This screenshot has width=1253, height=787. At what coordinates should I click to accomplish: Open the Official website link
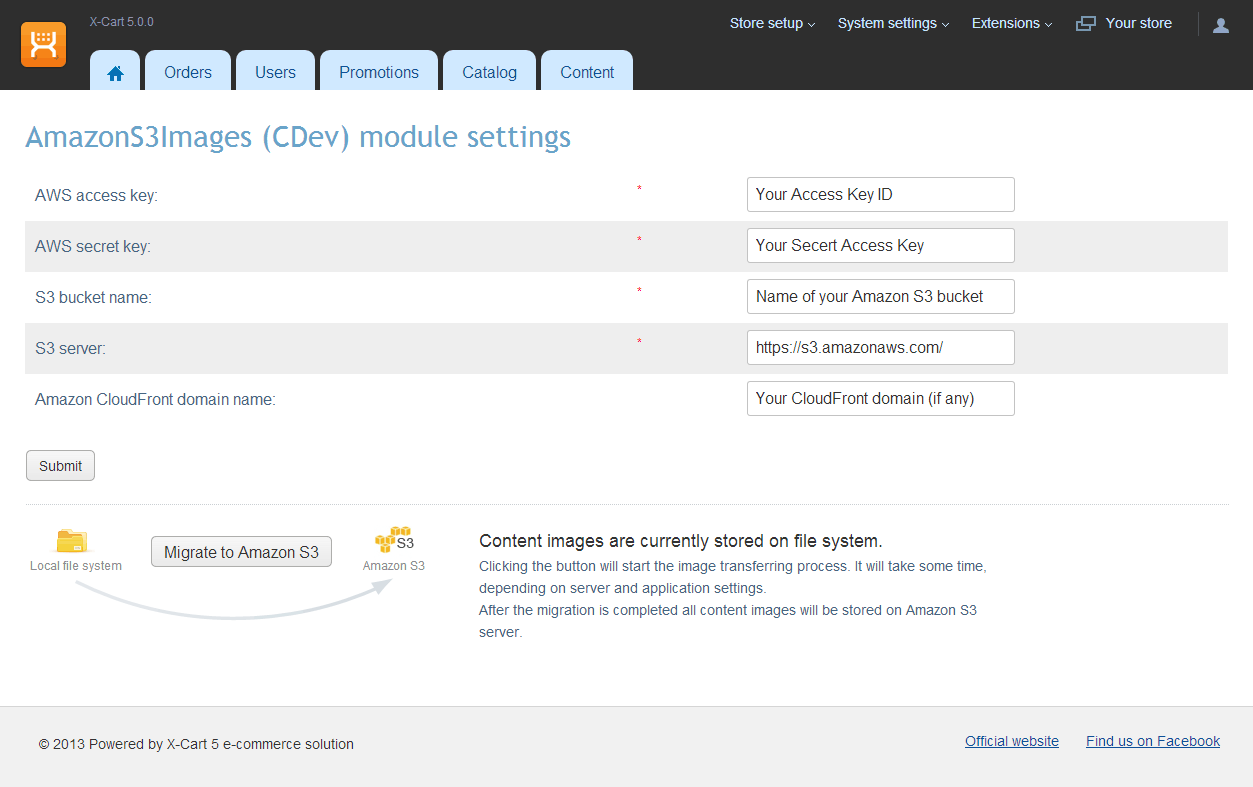(x=1012, y=741)
